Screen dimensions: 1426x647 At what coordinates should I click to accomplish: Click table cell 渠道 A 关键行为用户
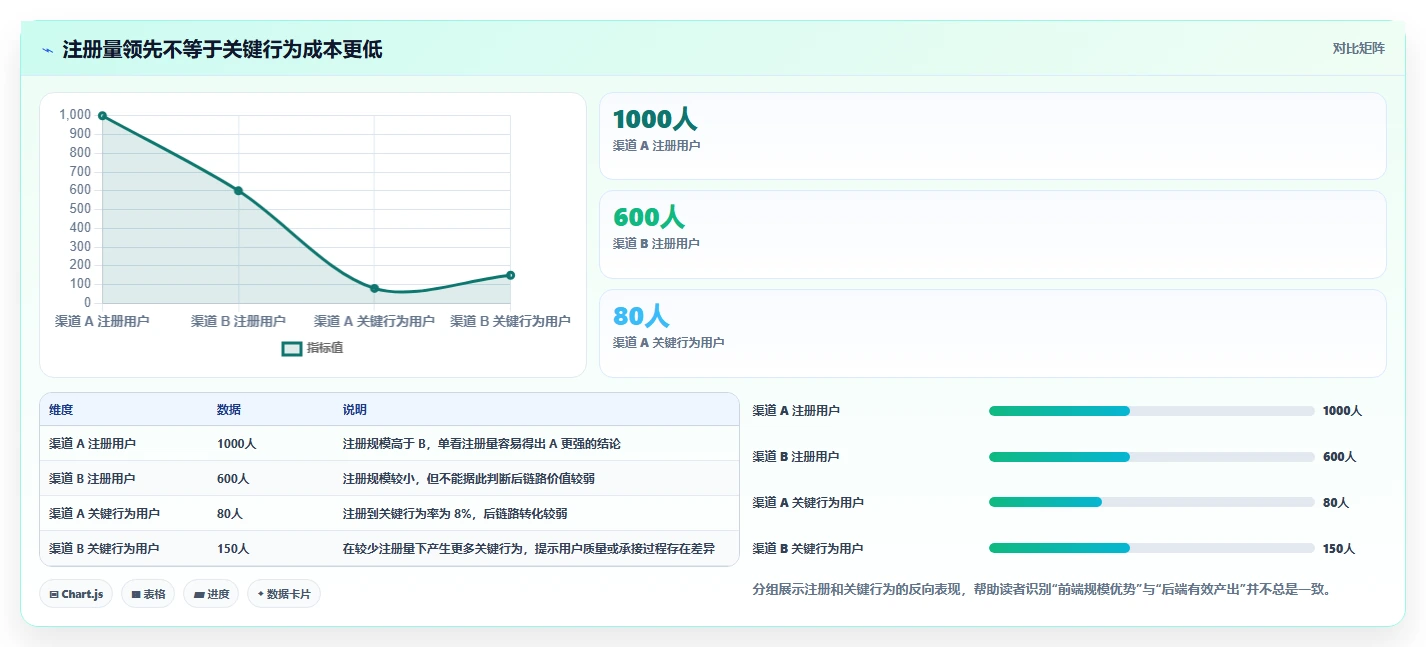105,514
